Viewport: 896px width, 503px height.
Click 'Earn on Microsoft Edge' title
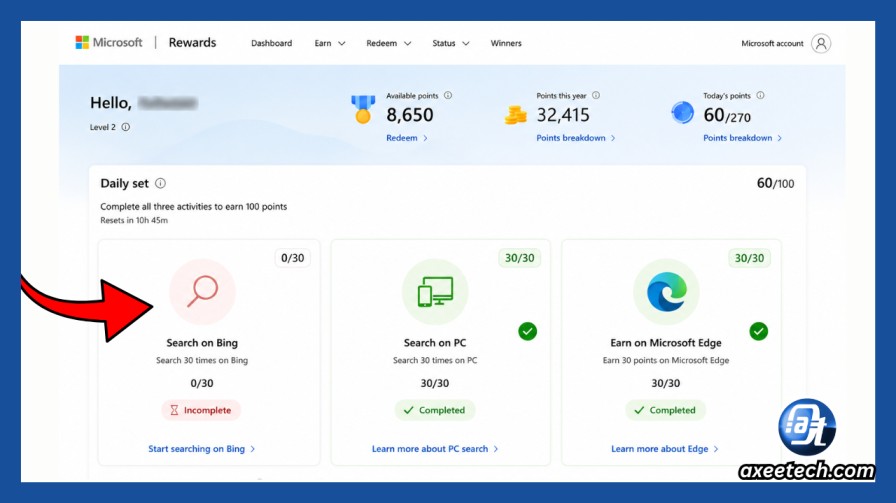[x=666, y=343]
